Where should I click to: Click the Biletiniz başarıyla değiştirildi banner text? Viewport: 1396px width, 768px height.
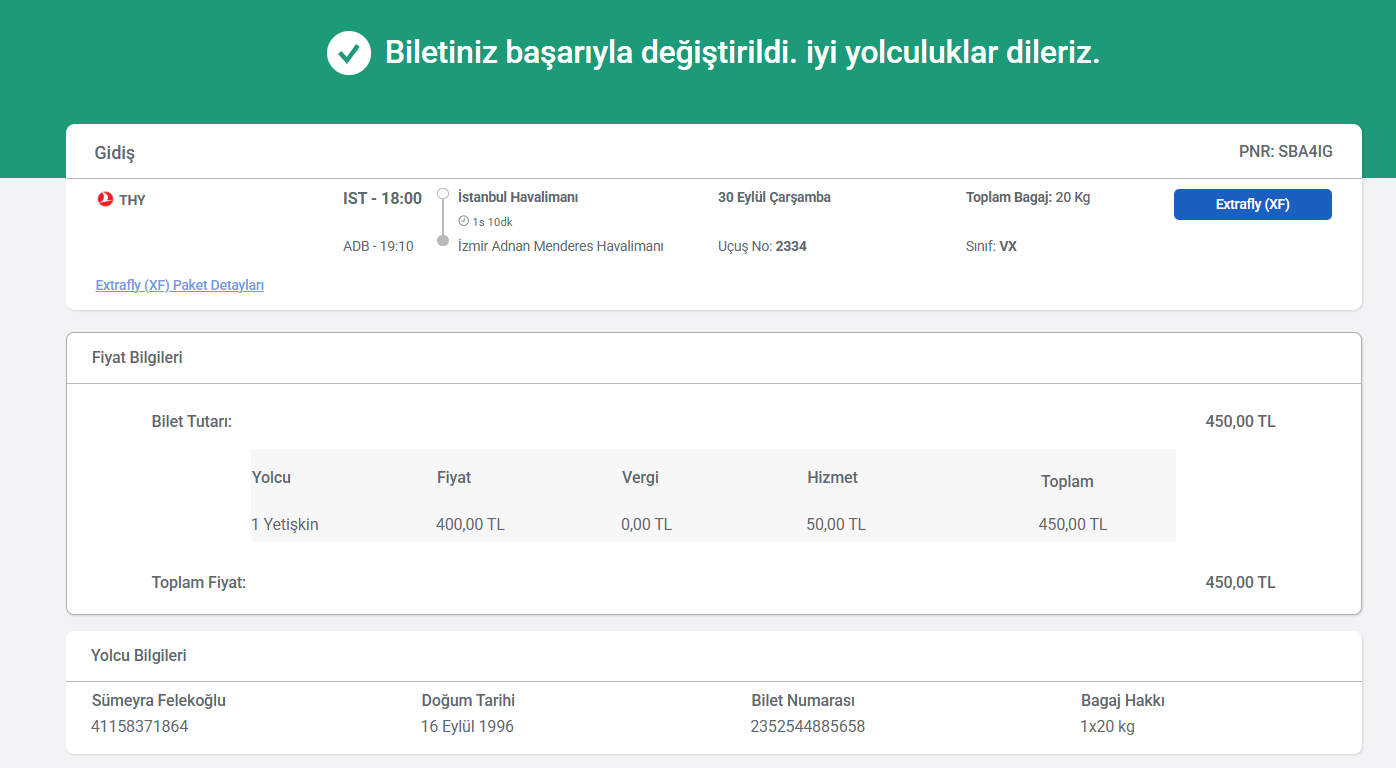742,52
